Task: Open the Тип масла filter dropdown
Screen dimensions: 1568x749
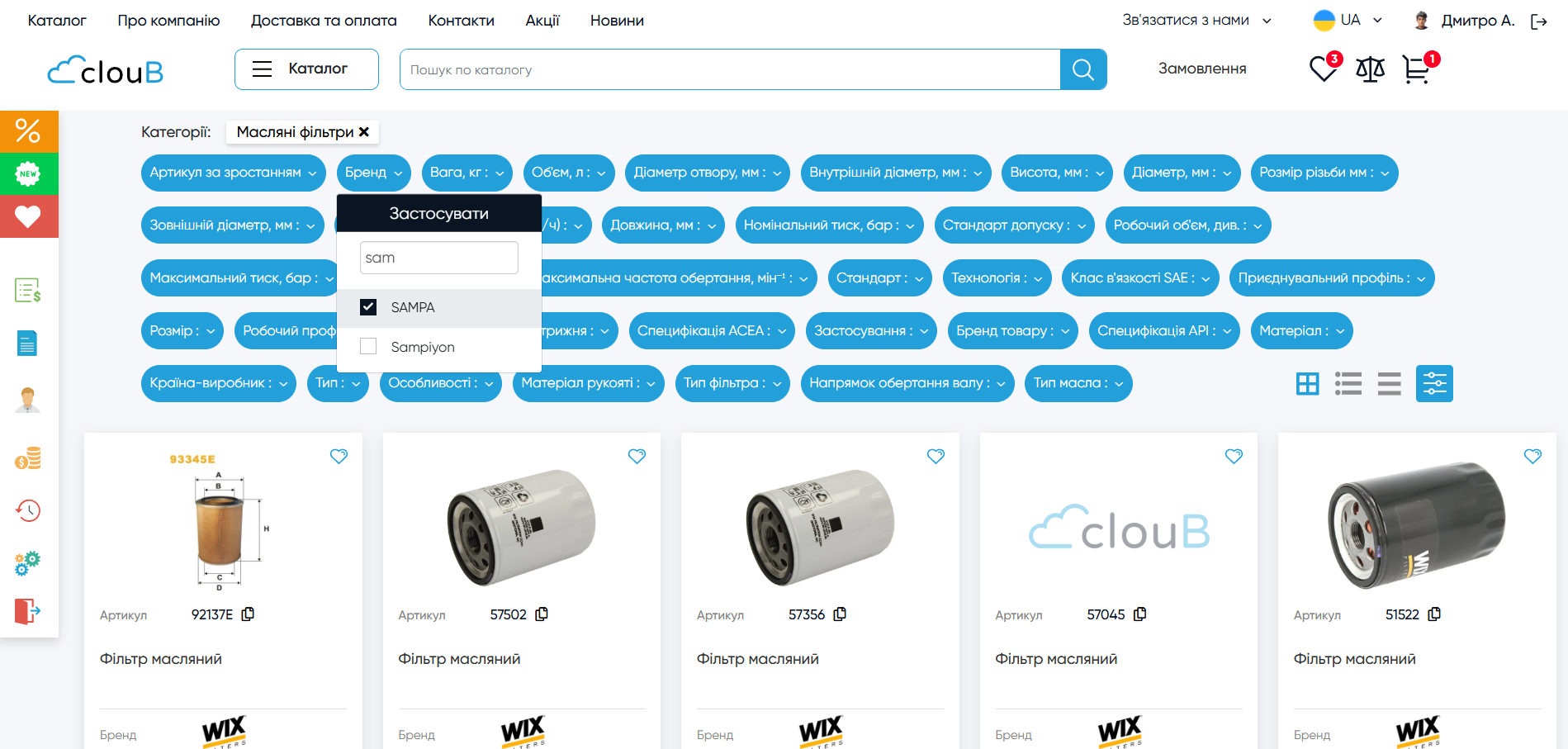Action: tap(1078, 383)
